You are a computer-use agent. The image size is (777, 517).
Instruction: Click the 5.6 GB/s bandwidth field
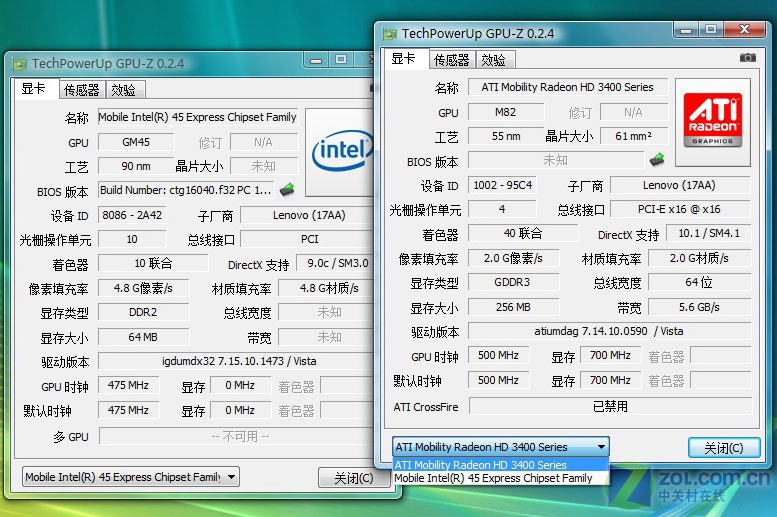coord(699,307)
